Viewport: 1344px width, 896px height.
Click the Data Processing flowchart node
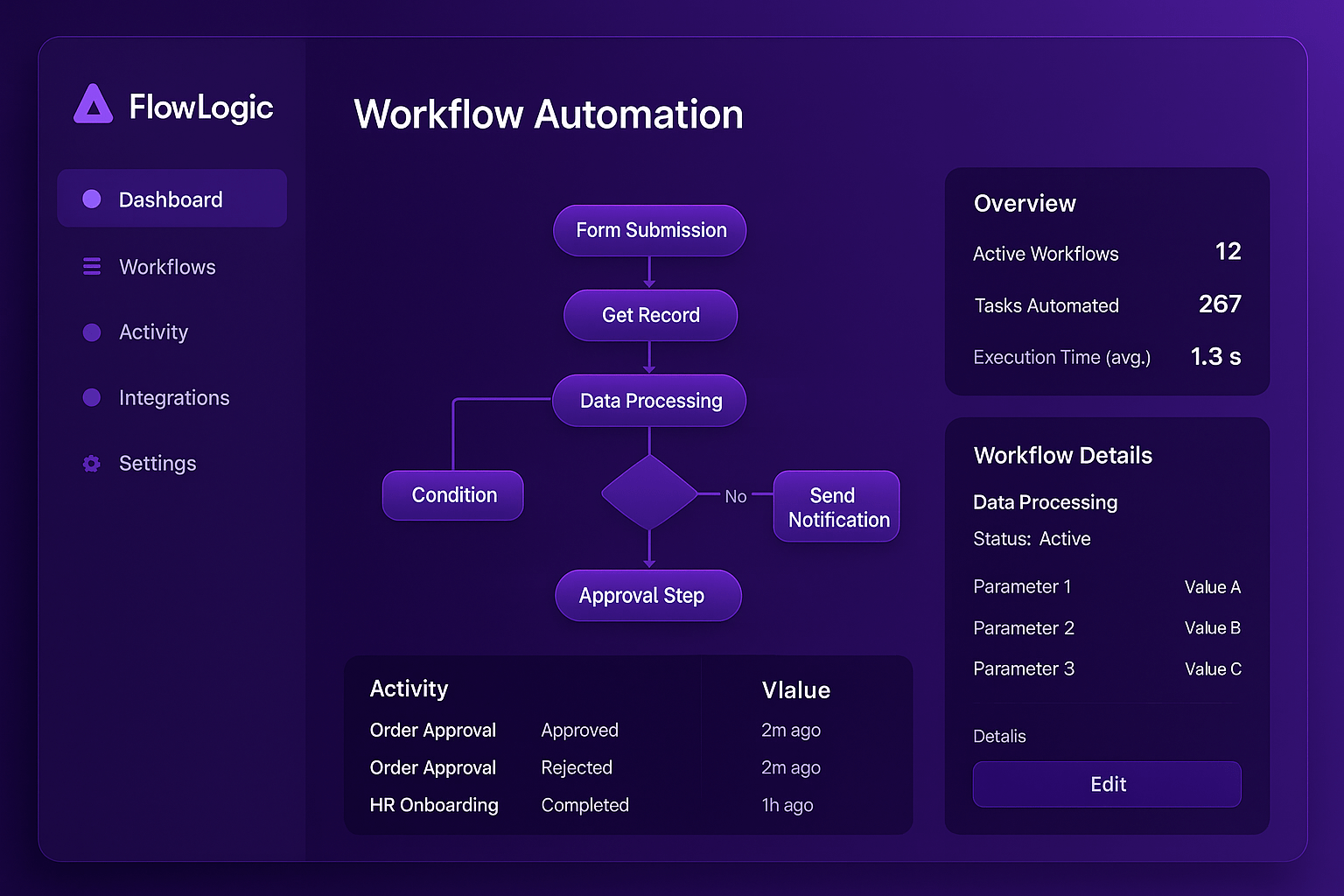click(x=650, y=401)
